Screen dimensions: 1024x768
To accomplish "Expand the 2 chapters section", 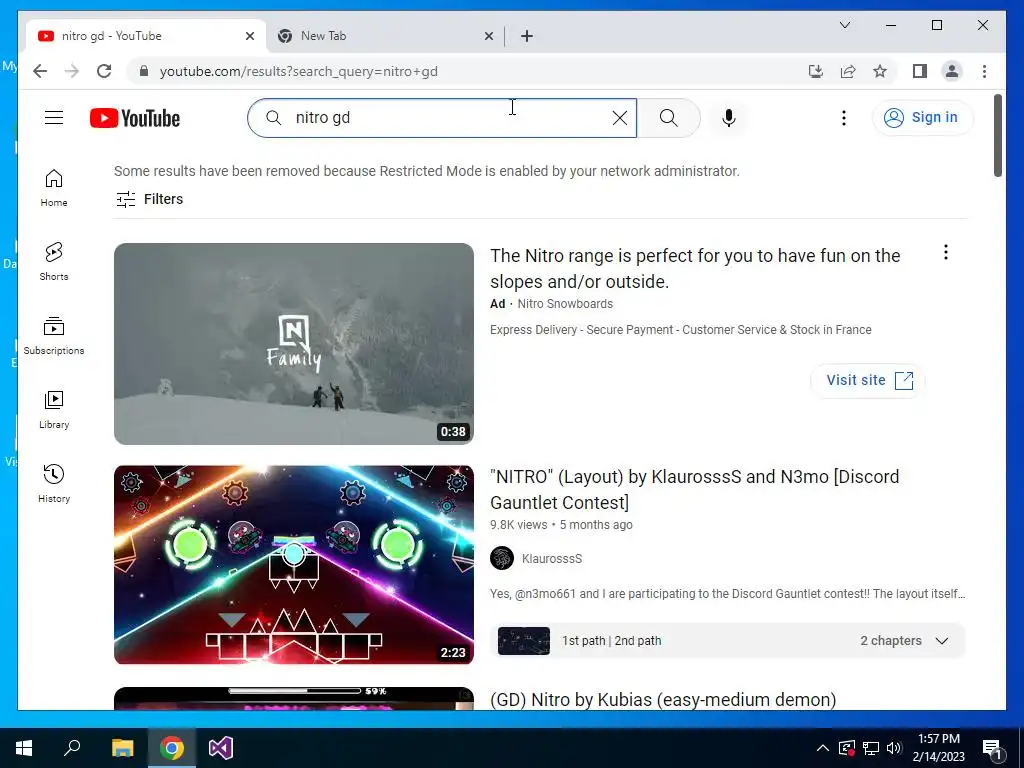I will 904,641.
